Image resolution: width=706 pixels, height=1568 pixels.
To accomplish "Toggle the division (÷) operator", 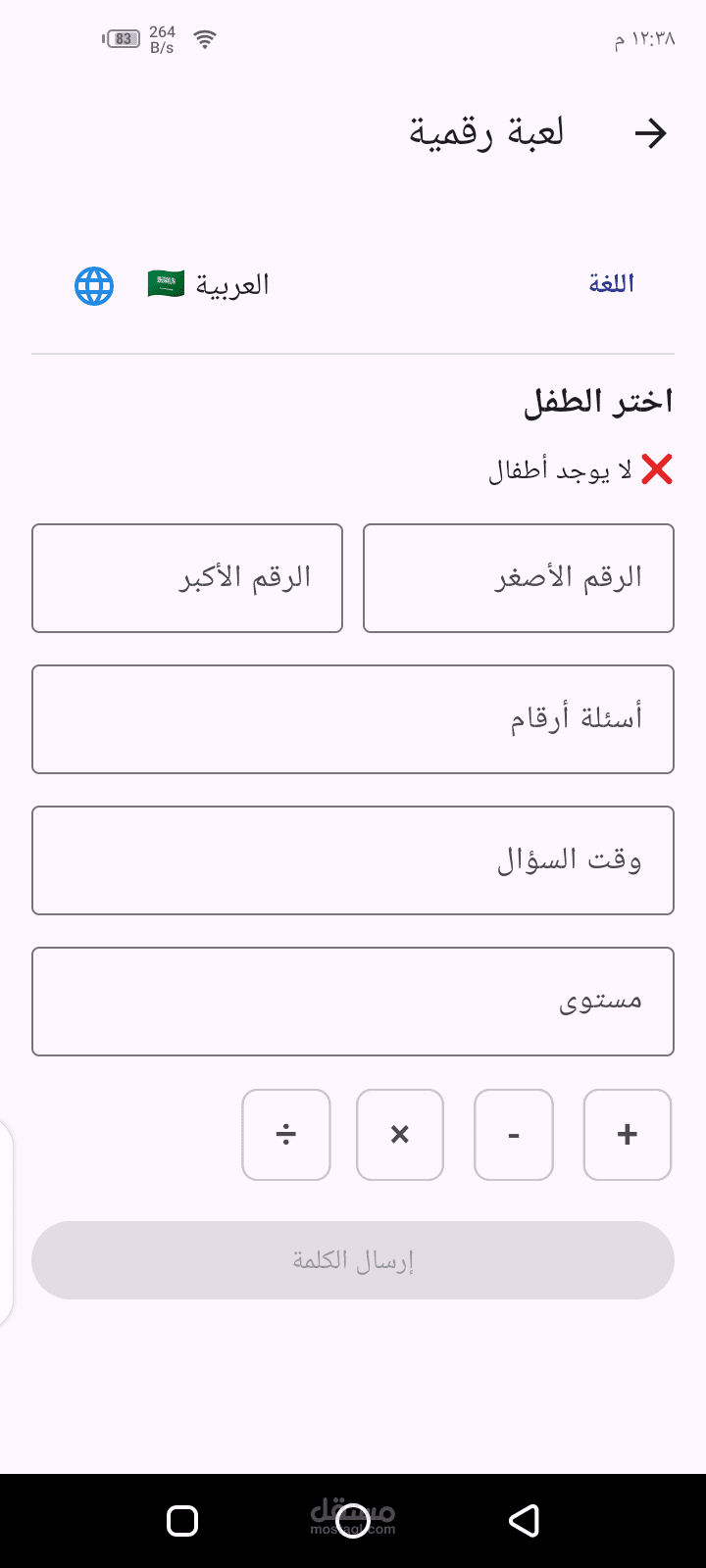I will (x=286, y=1135).
